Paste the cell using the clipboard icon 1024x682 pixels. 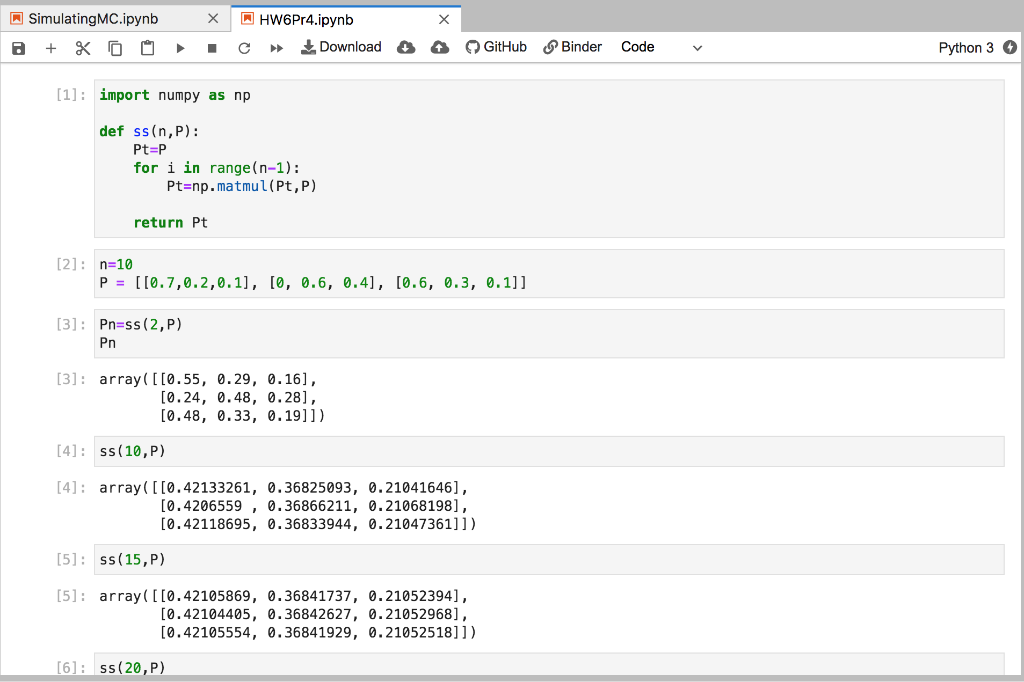(148, 48)
